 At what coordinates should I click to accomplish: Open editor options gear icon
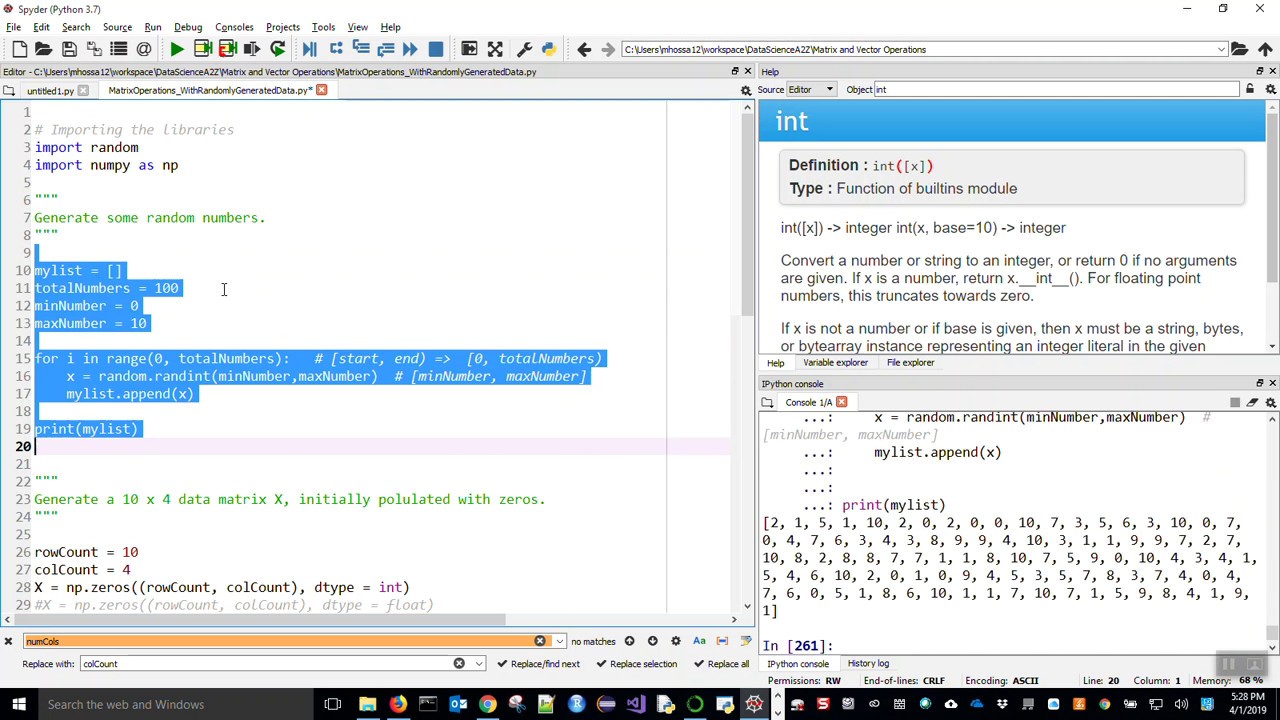(x=745, y=90)
